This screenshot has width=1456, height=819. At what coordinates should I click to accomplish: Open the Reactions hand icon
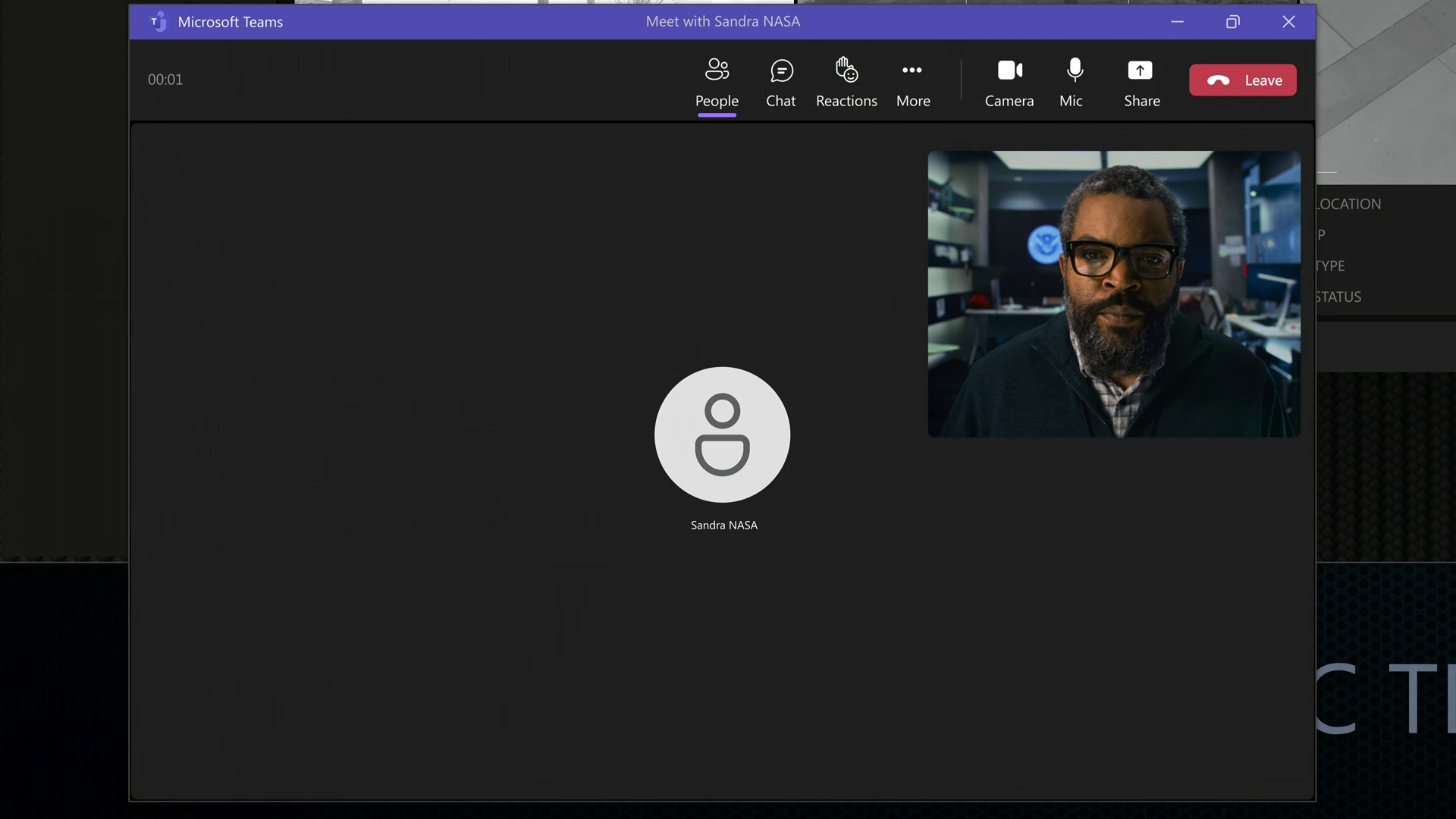[x=846, y=70]
